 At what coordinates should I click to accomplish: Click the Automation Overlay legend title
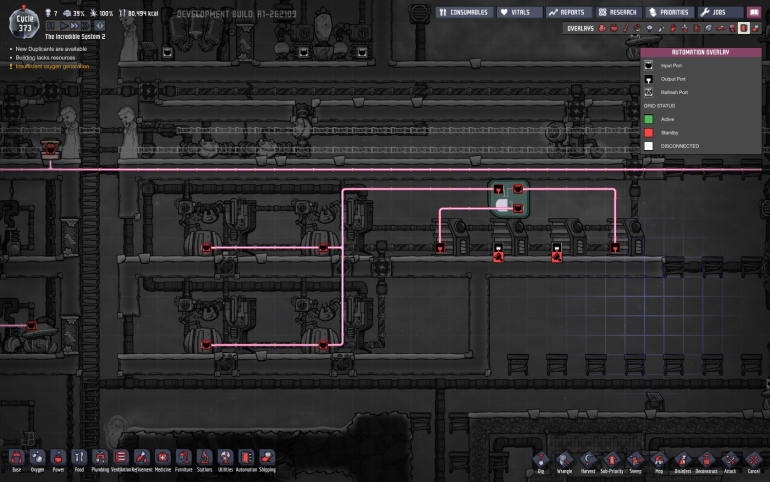pyautogui.click(x=700, y=52)
